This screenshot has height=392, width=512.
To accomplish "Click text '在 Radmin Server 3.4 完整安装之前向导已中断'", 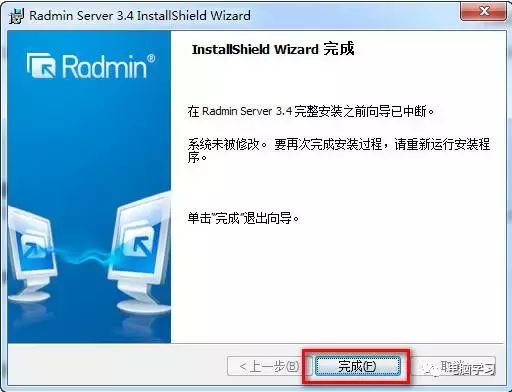I will tap(310, 111).
